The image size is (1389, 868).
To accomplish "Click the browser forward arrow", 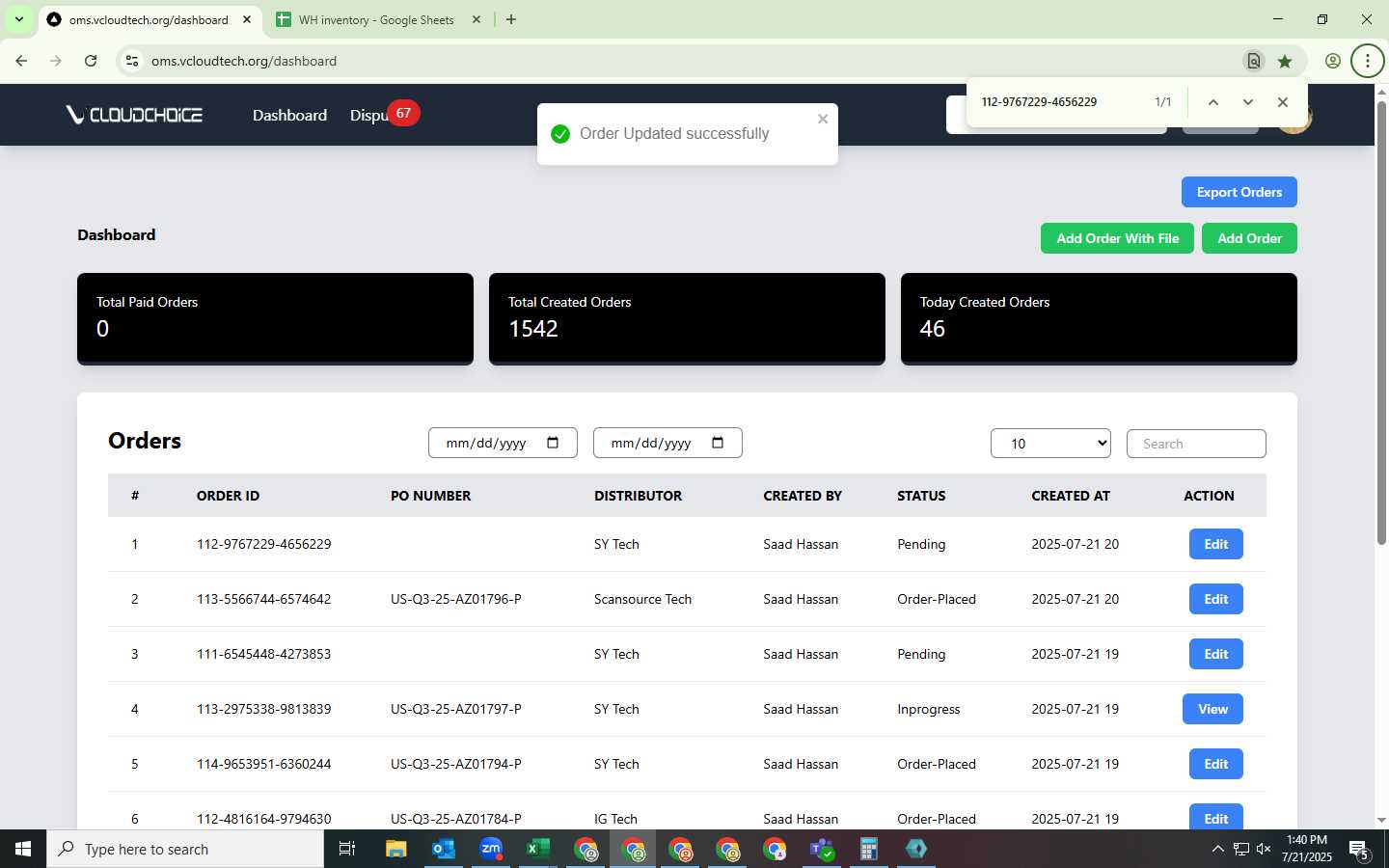I will pos(56,61).
